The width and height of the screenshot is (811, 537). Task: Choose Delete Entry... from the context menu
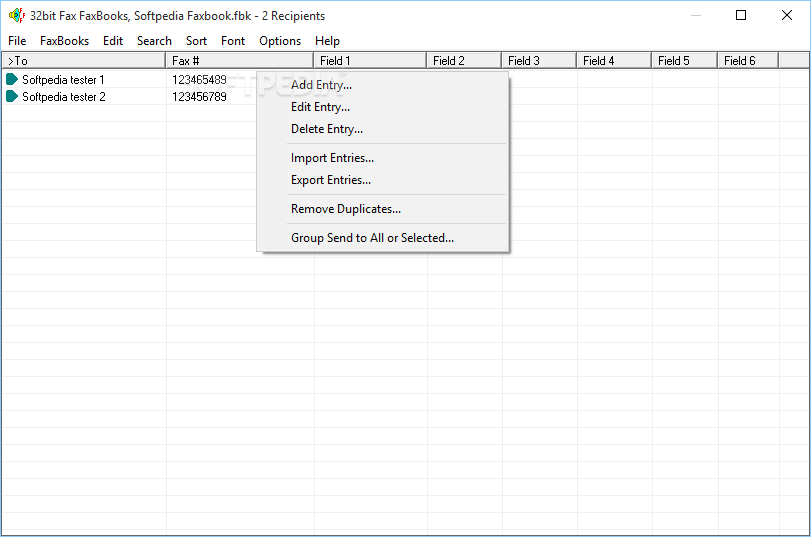coord(383,129)
